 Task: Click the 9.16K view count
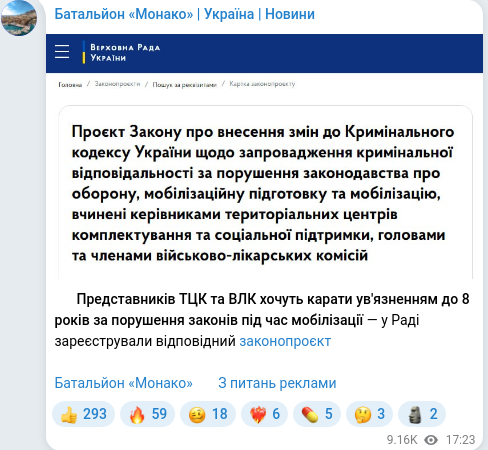click(x=402, y=440)
